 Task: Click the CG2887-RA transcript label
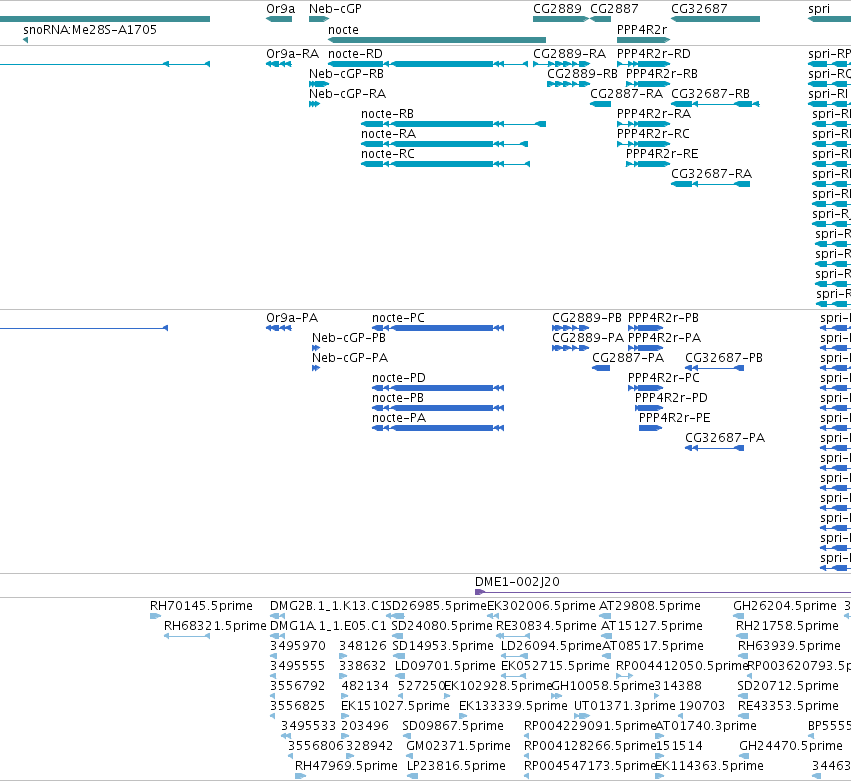pyautogui.click(x=626, y=94)
